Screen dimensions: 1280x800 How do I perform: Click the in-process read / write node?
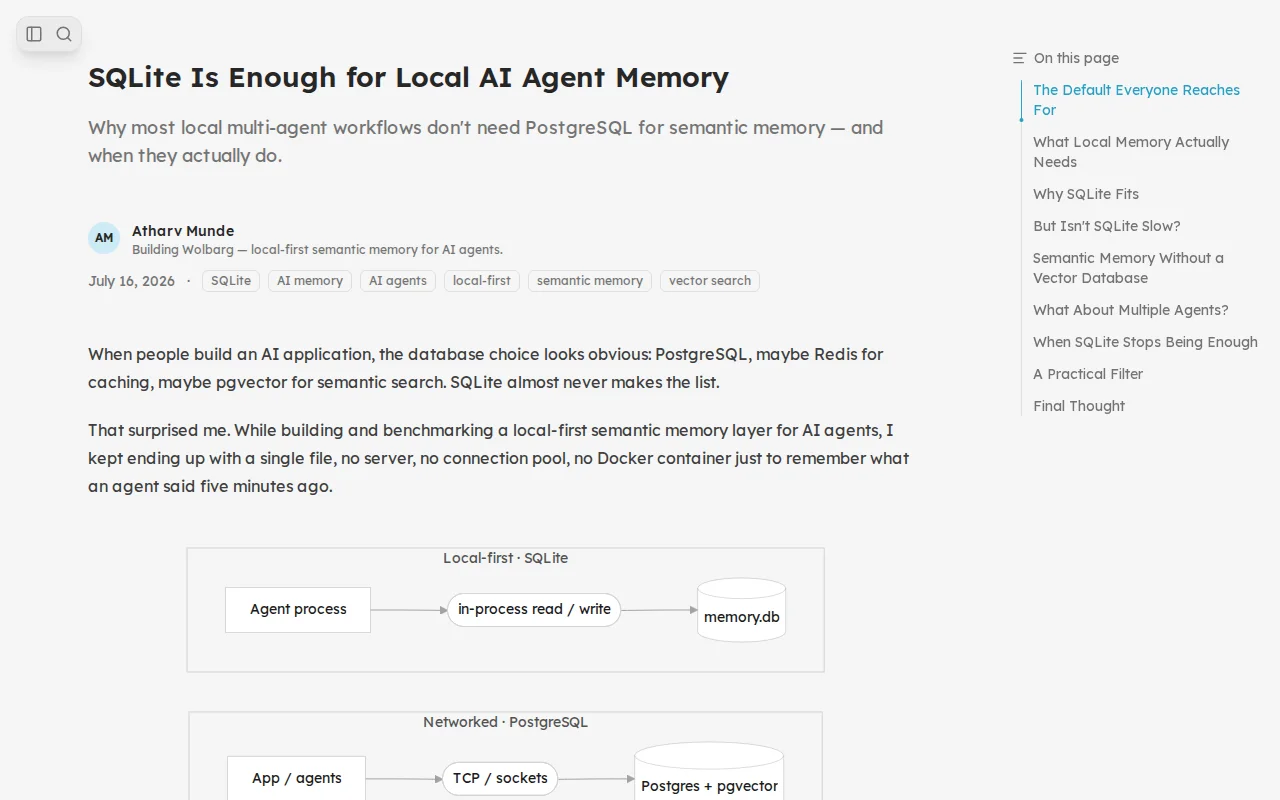coord(534,609)
